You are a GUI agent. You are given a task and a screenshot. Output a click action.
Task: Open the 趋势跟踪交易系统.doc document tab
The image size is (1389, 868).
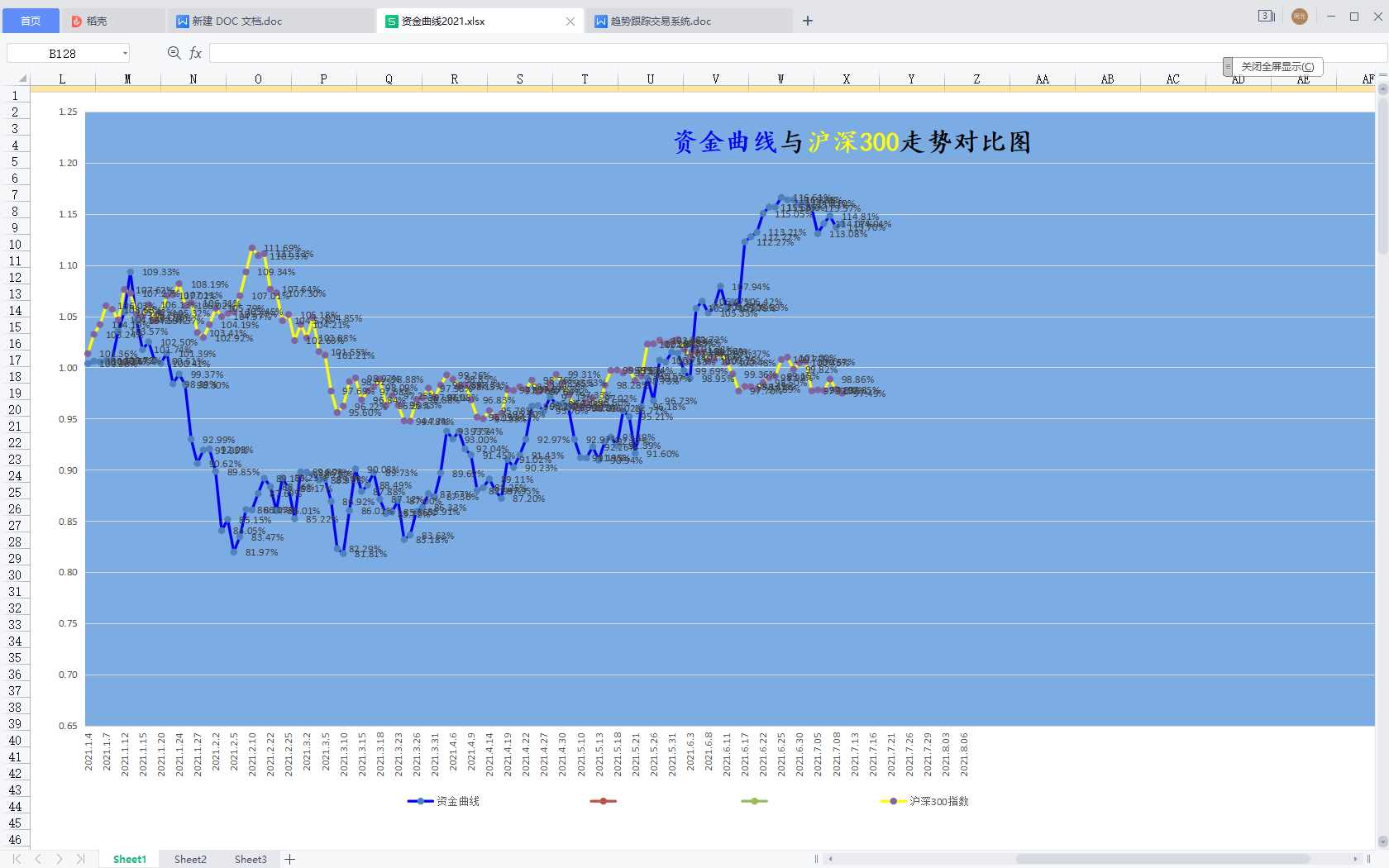click(x=661, y=21)
